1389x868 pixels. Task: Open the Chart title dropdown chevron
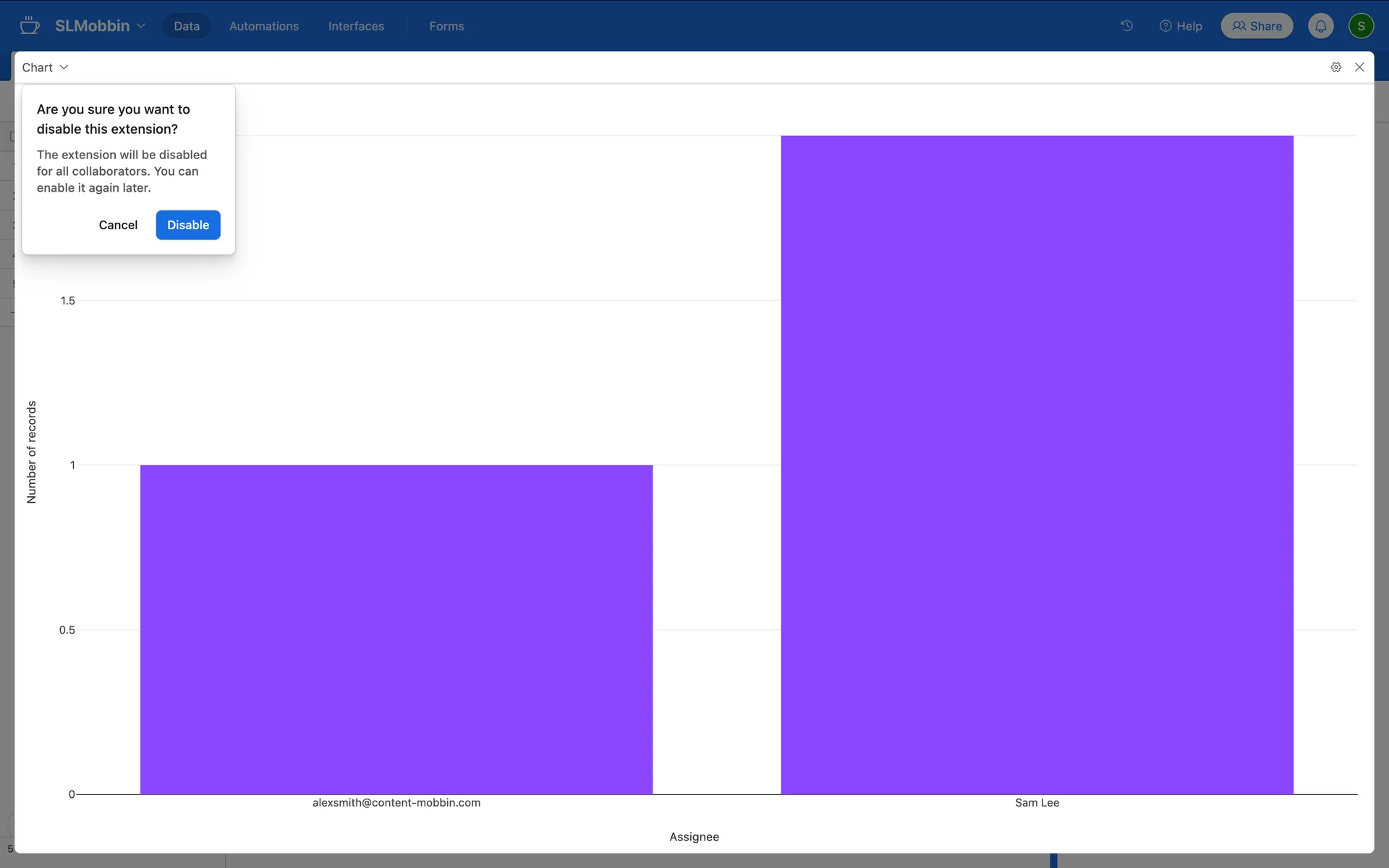(x=64, y=67)
